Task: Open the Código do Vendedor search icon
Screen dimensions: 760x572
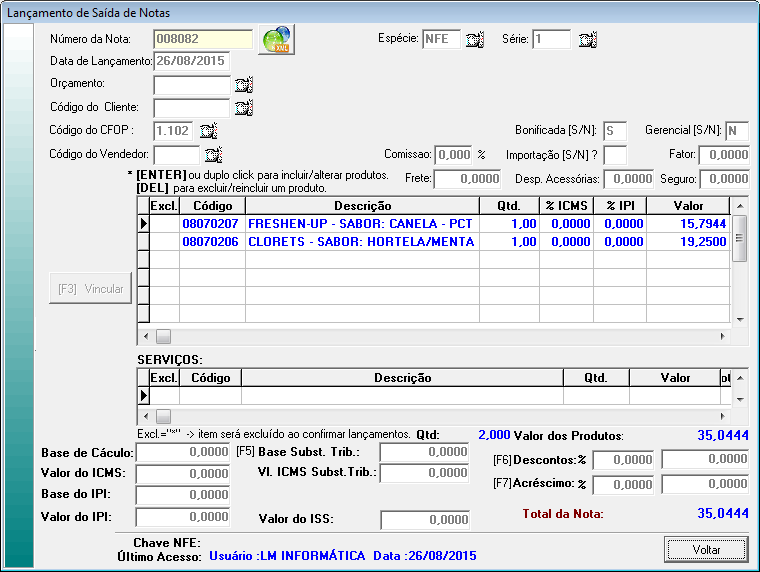Action: point(213,154)
